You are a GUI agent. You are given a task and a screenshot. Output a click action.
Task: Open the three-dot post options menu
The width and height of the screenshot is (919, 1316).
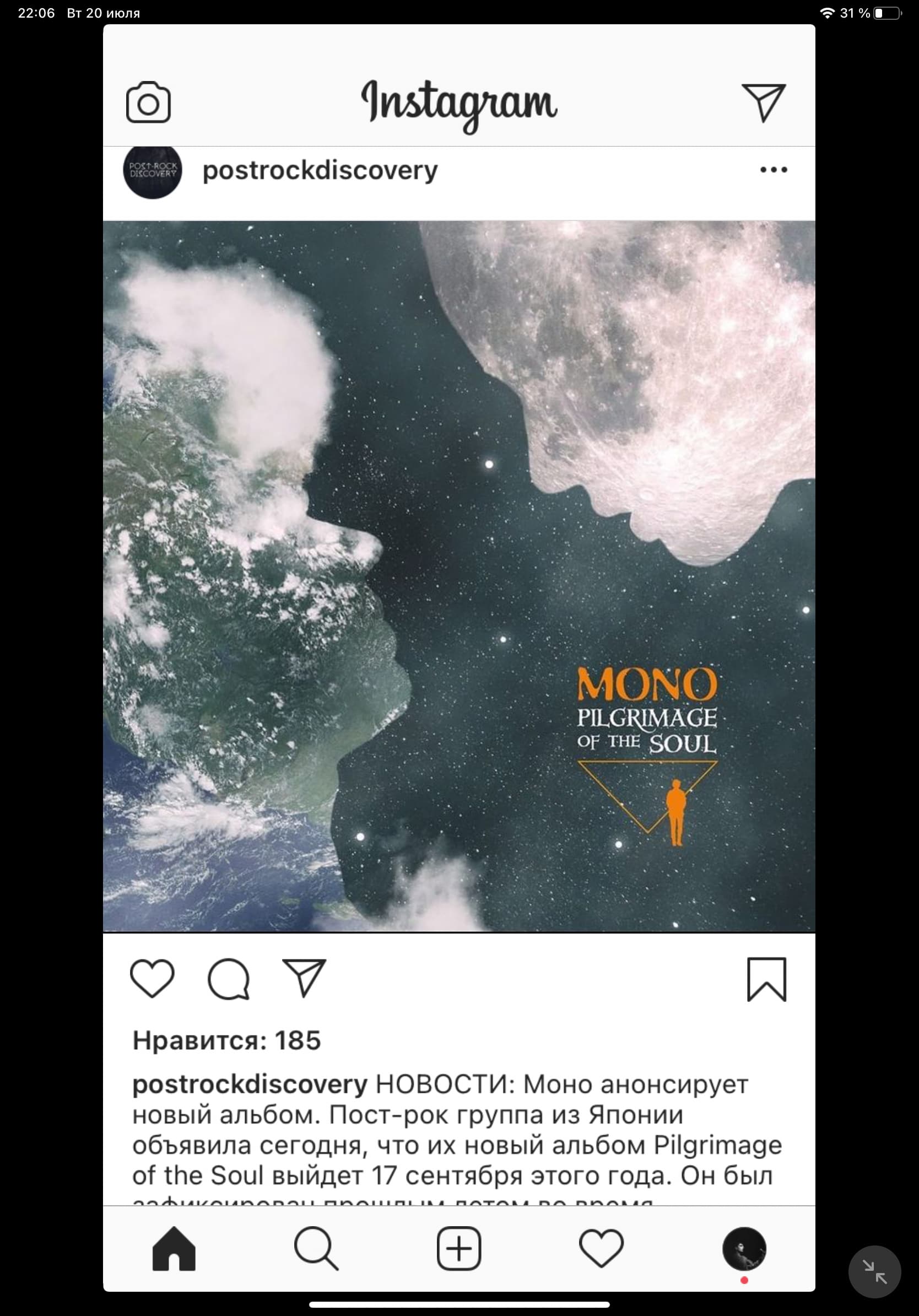coord(774,170)
